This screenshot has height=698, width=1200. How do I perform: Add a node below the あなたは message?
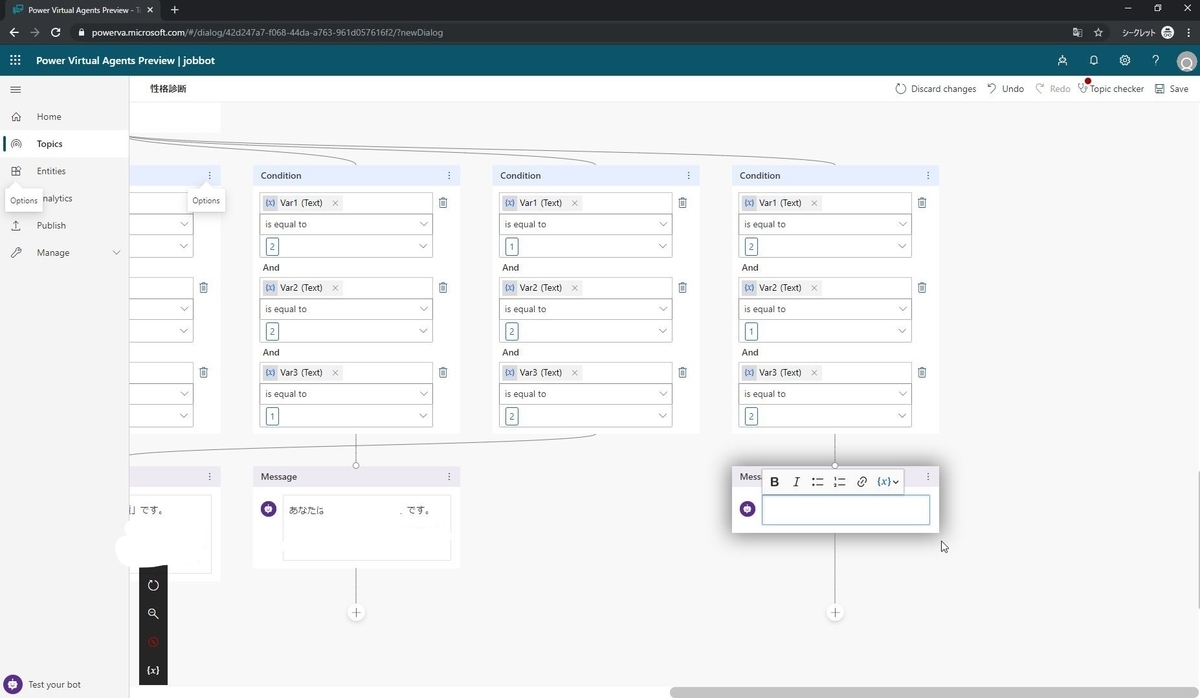[x=356, y=612]
